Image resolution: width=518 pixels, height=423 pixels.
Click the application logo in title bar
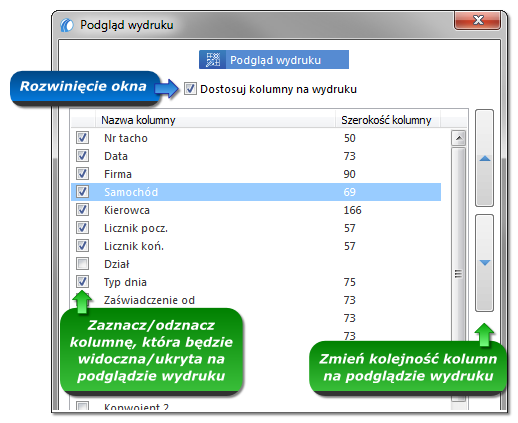click(x=67, y=25)
